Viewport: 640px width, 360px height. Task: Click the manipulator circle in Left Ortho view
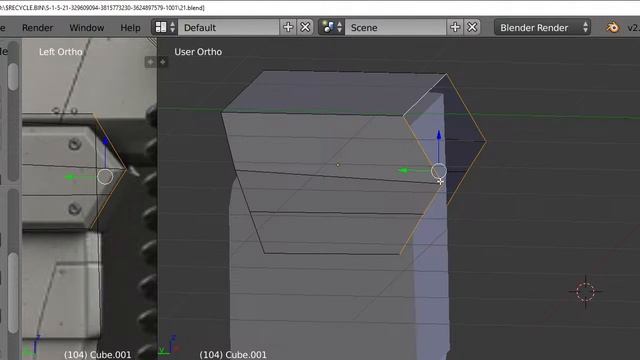coord(105,177)
